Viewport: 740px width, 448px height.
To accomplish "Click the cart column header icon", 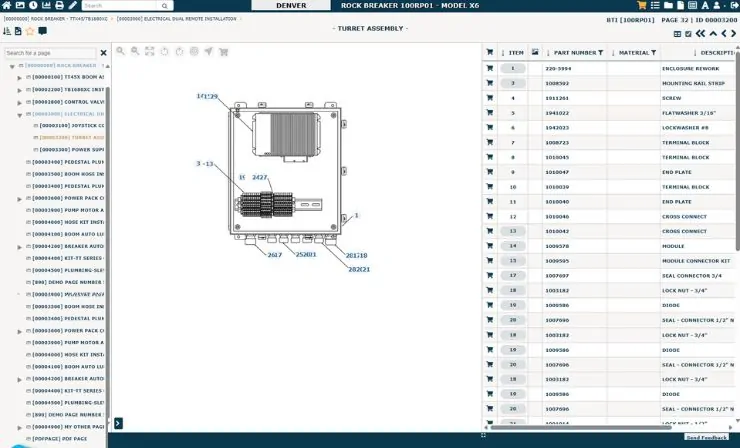I will pyautogui.click(x=489, y=52).
